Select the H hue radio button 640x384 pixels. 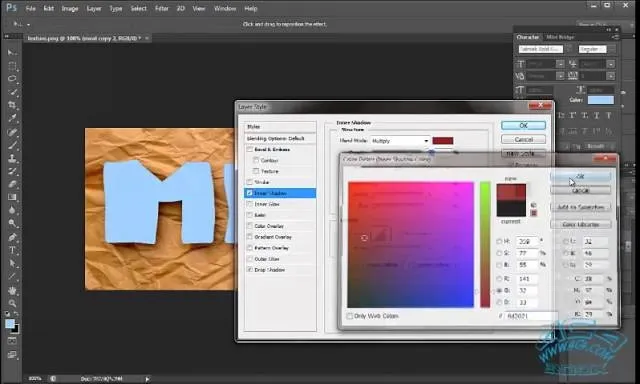click(499, 242)
